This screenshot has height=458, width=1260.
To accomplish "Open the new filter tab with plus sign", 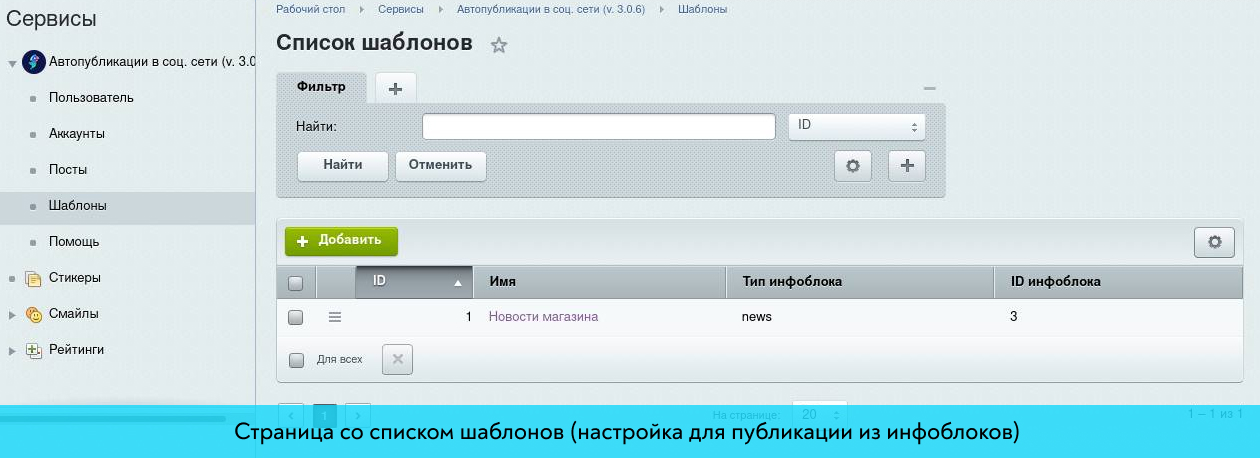I will (395, 89).
